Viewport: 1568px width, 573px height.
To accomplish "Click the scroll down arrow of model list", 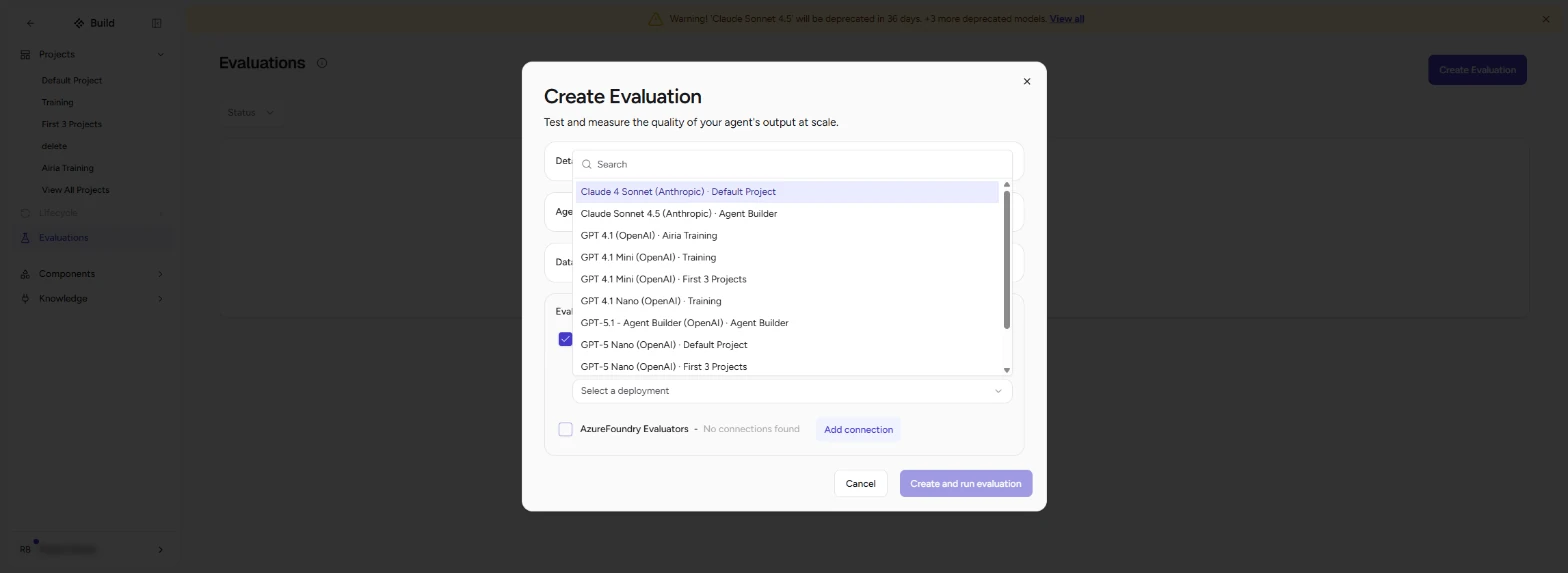I will click(x=1006, y=370).
